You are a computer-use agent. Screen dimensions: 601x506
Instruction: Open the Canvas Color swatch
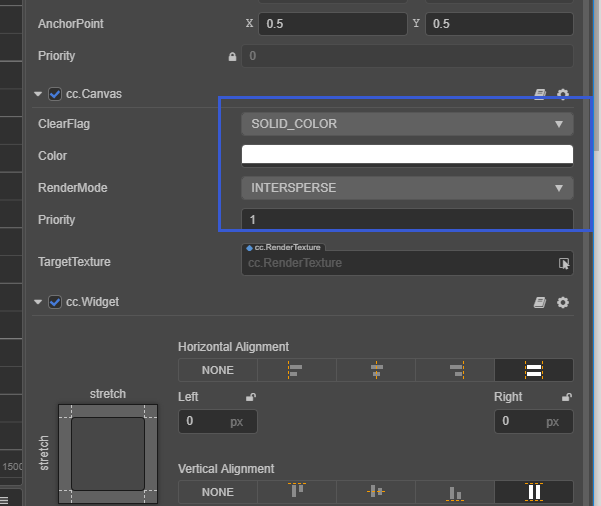click(407, 155)
